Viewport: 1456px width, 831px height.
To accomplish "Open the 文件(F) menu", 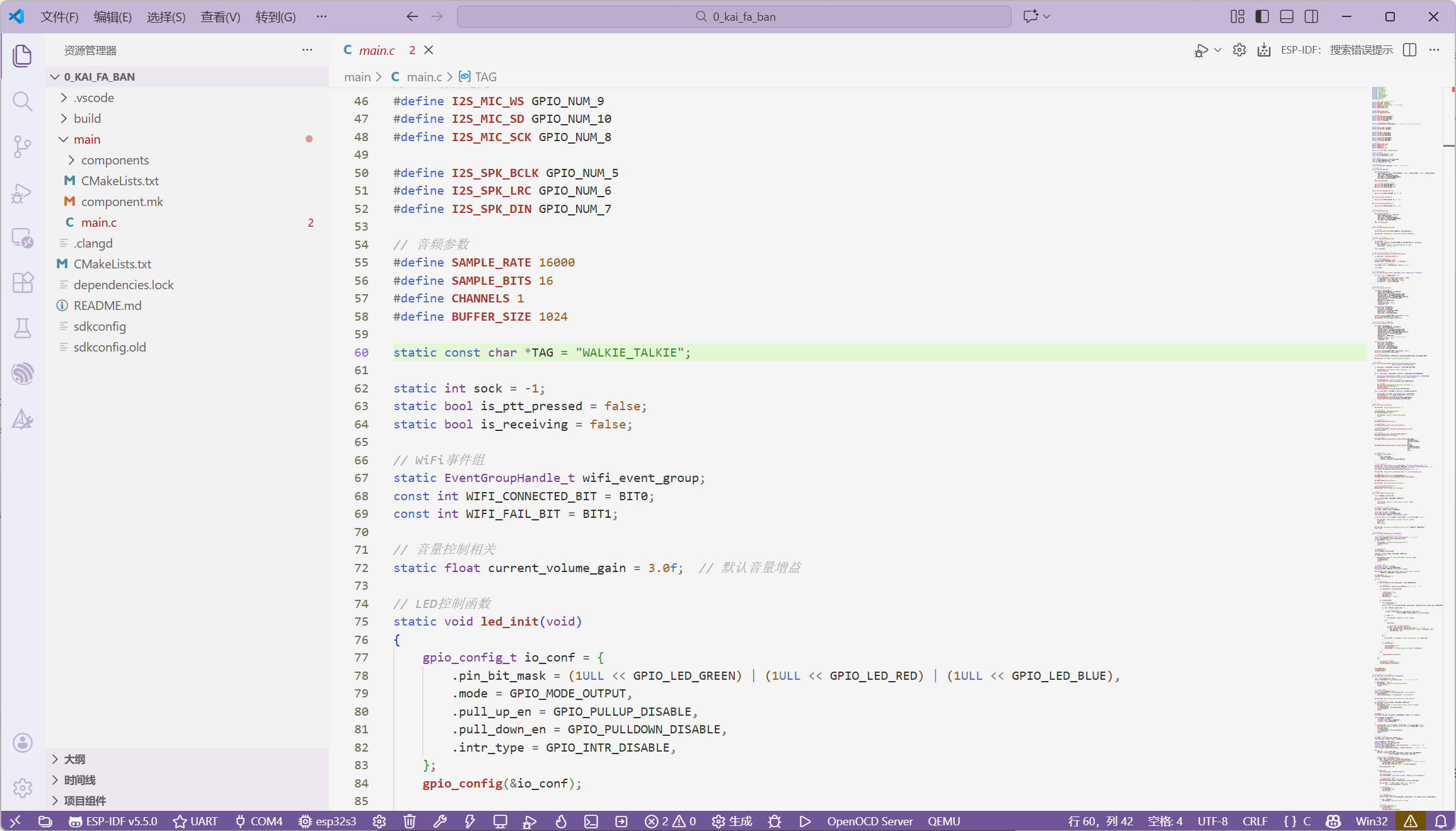I will pos(59,17).
